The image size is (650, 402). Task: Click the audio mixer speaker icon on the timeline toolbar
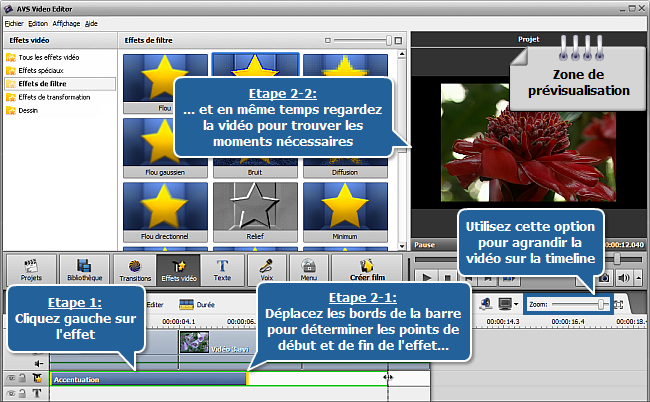click(485, 304)
